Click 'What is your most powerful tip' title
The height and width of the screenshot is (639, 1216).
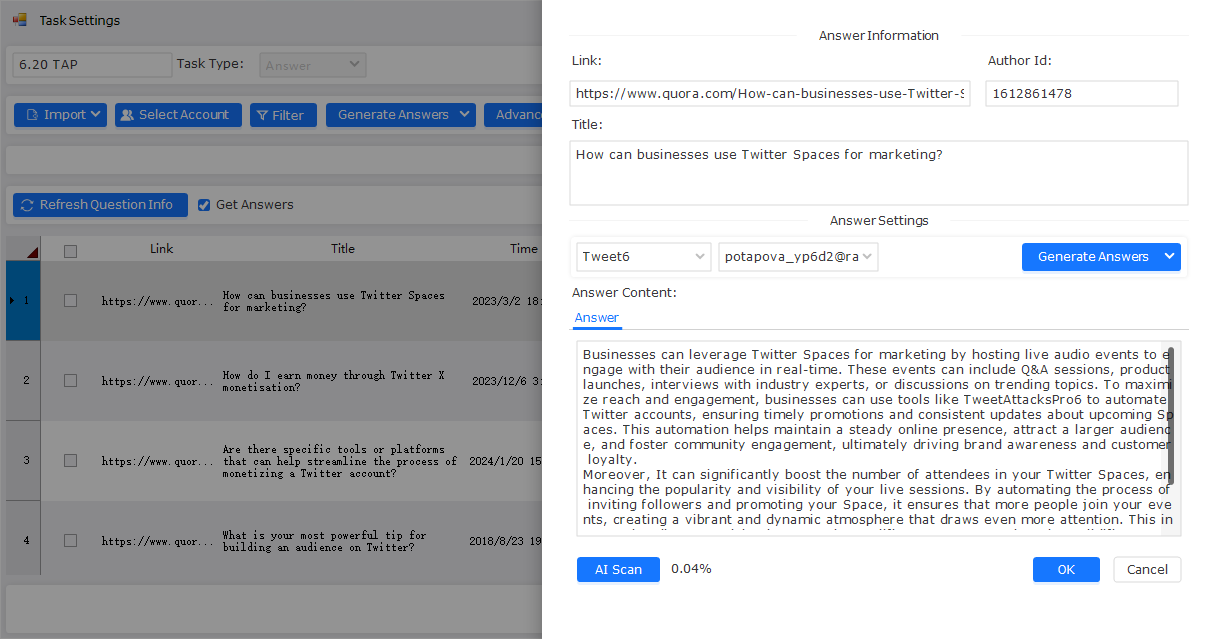325,541
